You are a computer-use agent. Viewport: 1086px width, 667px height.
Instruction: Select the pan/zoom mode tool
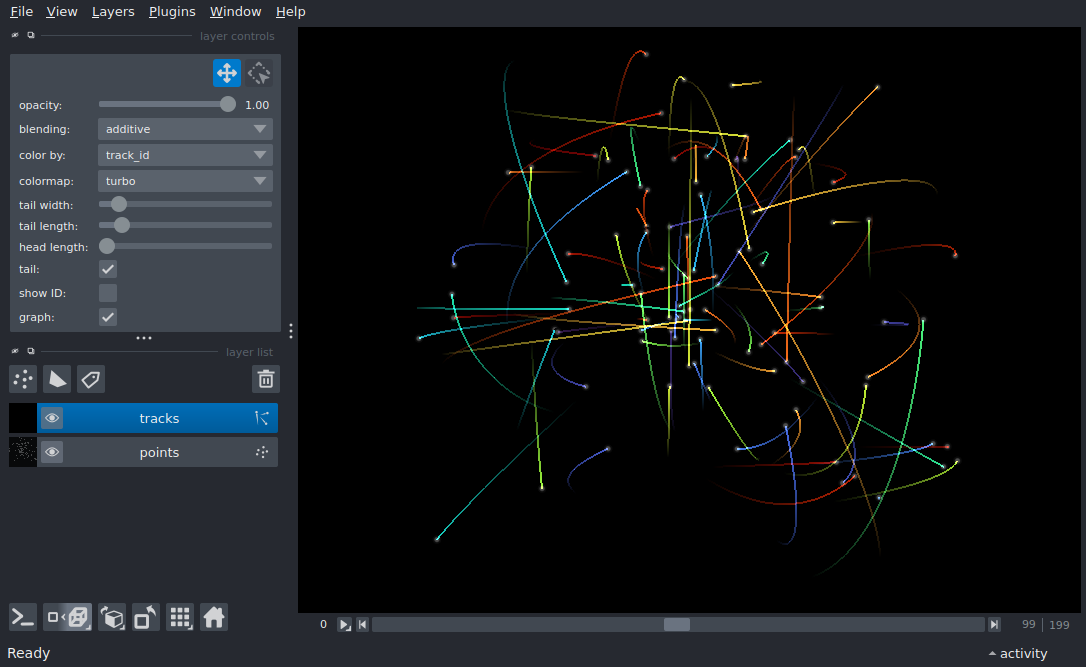(226, 73)
